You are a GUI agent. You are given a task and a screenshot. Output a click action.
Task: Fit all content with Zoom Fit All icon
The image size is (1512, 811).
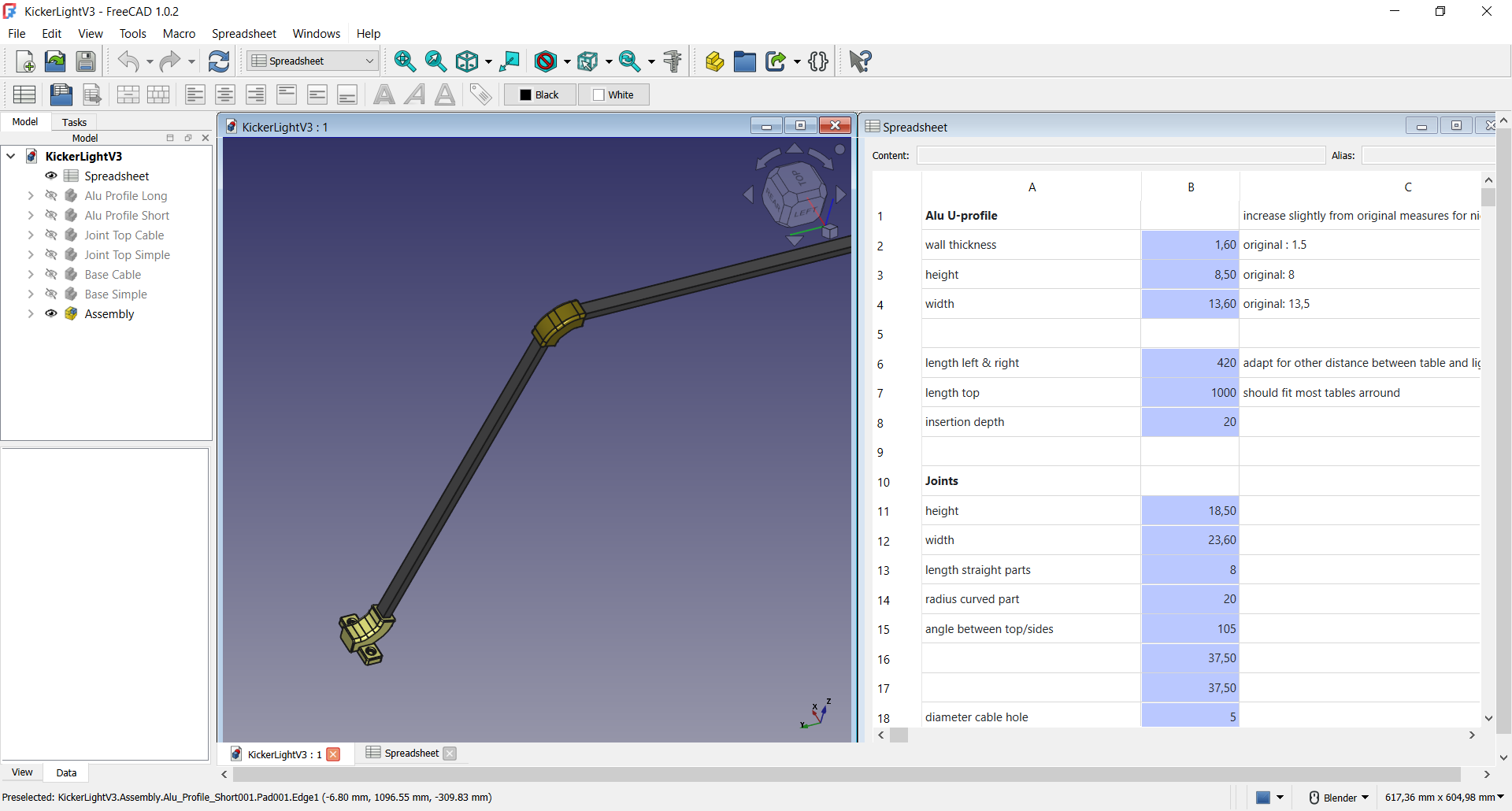tap(406, 61)
